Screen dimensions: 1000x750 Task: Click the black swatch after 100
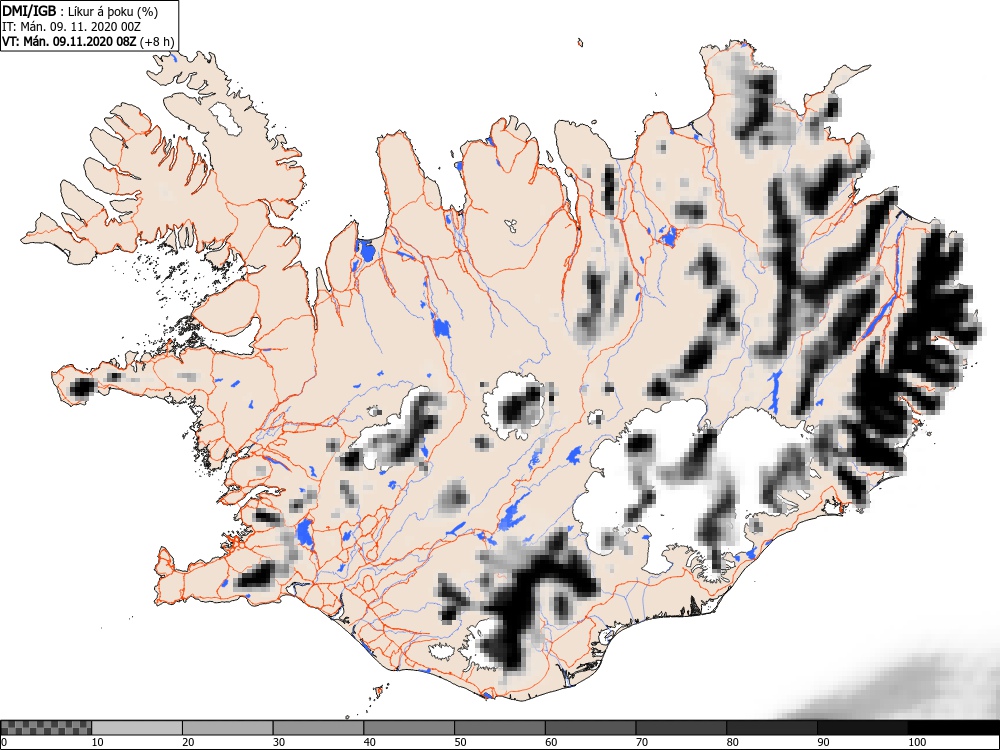[953, 728]
